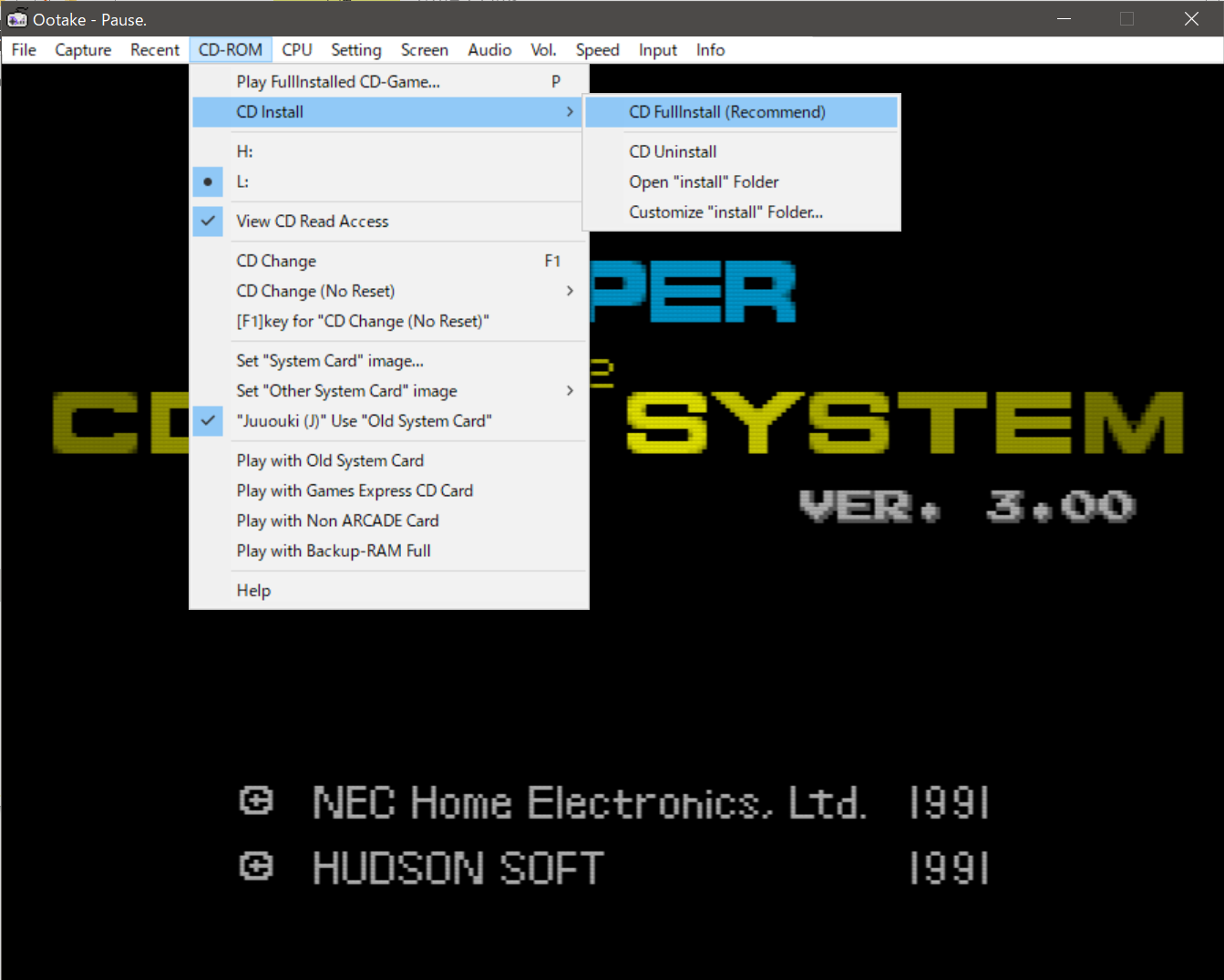
Task: Toggle "Juuouki (J)" Use "Old System Card"
Action: 388,421
